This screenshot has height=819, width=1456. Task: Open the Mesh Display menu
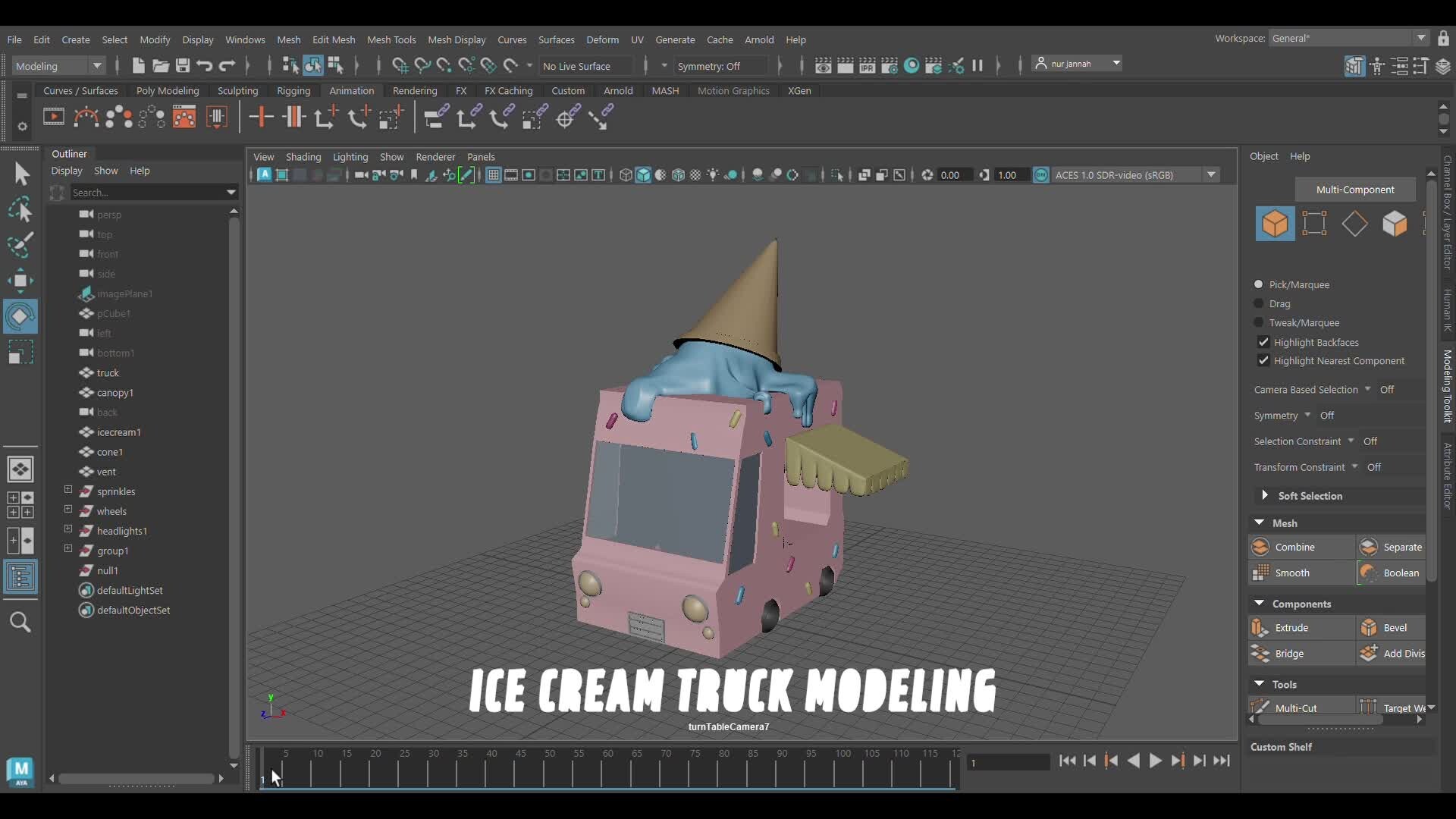(x=457, y=39)
